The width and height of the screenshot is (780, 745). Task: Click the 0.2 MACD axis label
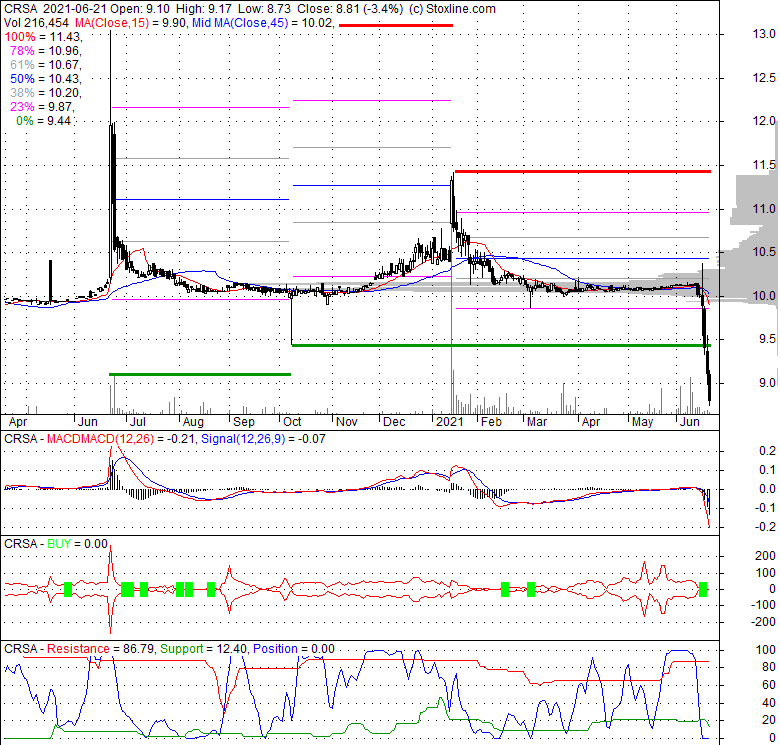[x=768, y=451]
